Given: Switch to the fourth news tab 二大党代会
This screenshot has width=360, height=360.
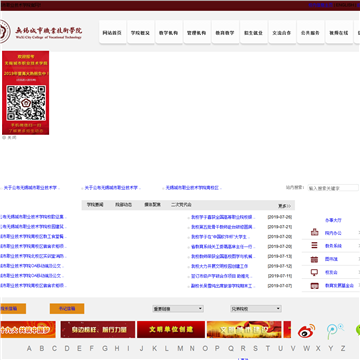Looking at the screenshot, I should click(x=181, y=205).
